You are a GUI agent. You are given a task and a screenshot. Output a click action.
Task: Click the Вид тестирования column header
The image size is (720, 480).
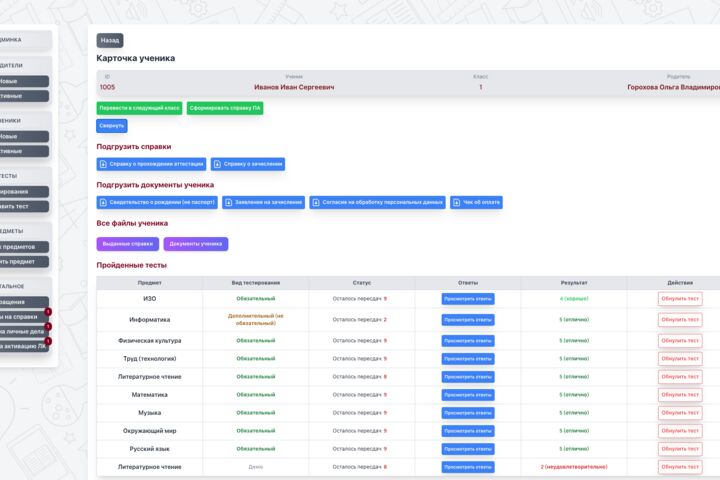(256, 283)
